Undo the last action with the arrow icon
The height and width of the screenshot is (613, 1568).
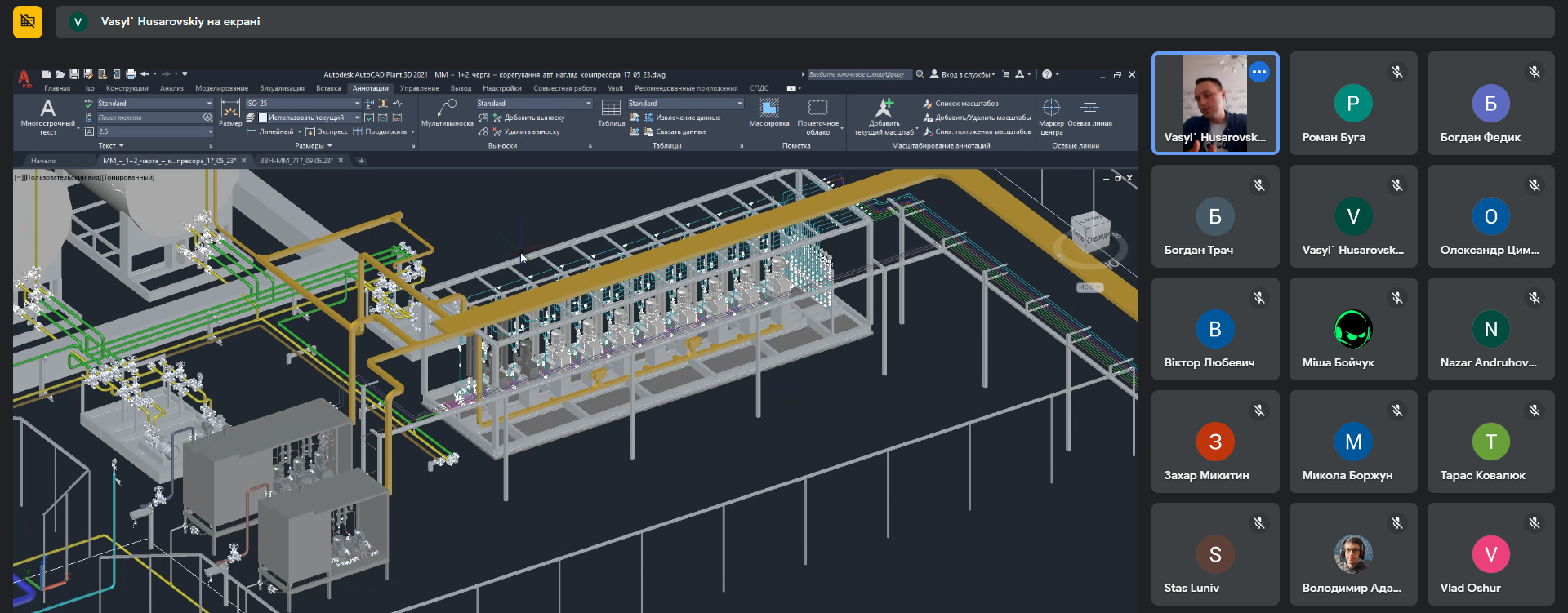[x=145, y=74]
